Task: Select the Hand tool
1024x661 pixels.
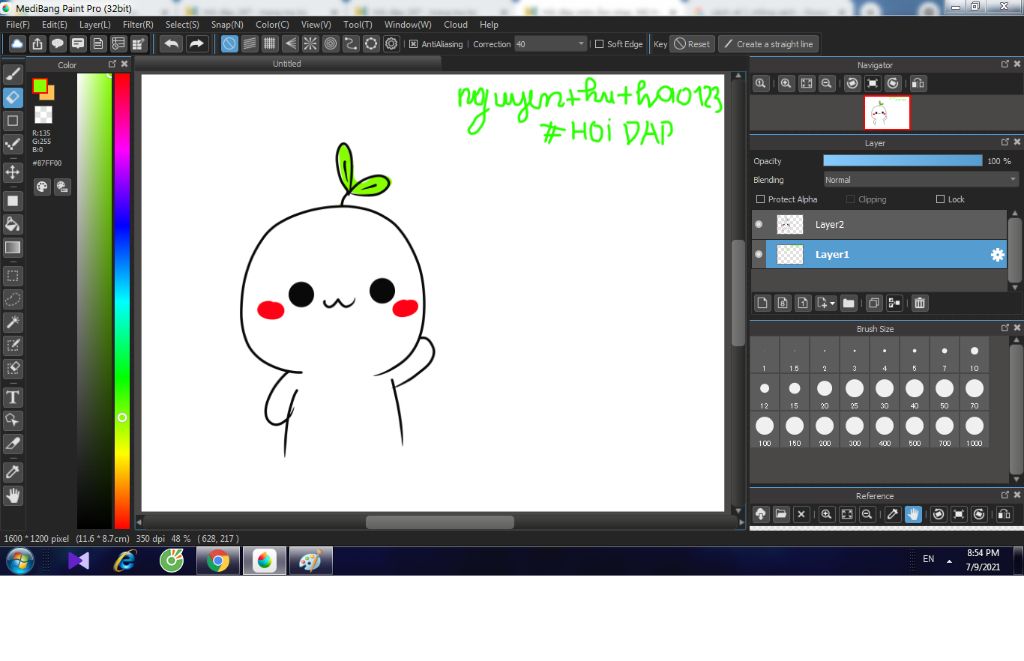Action: pos(12,496)
